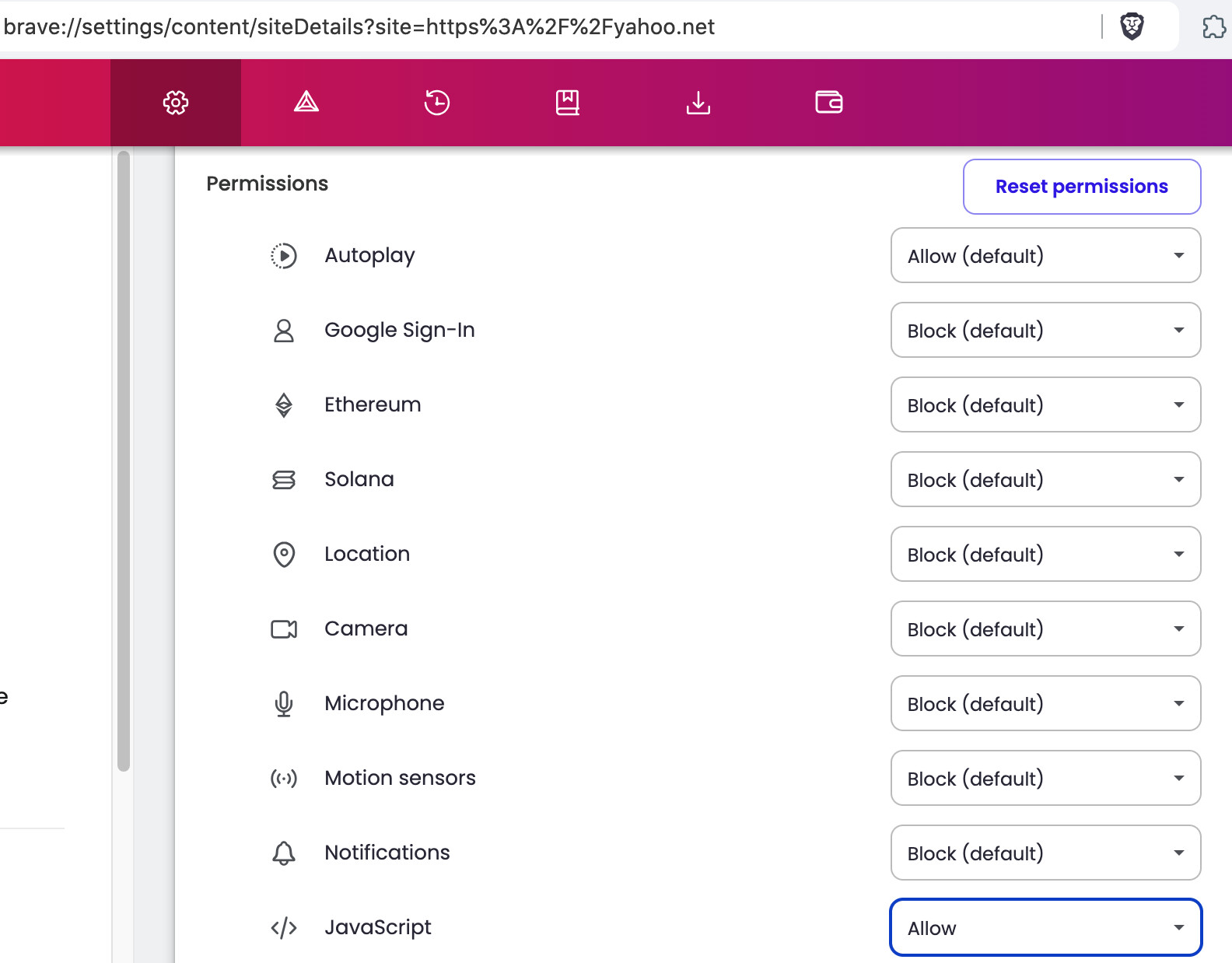Open the Microphone permission dropdown
1232x963 pixels.
[x=1045, y=704]
